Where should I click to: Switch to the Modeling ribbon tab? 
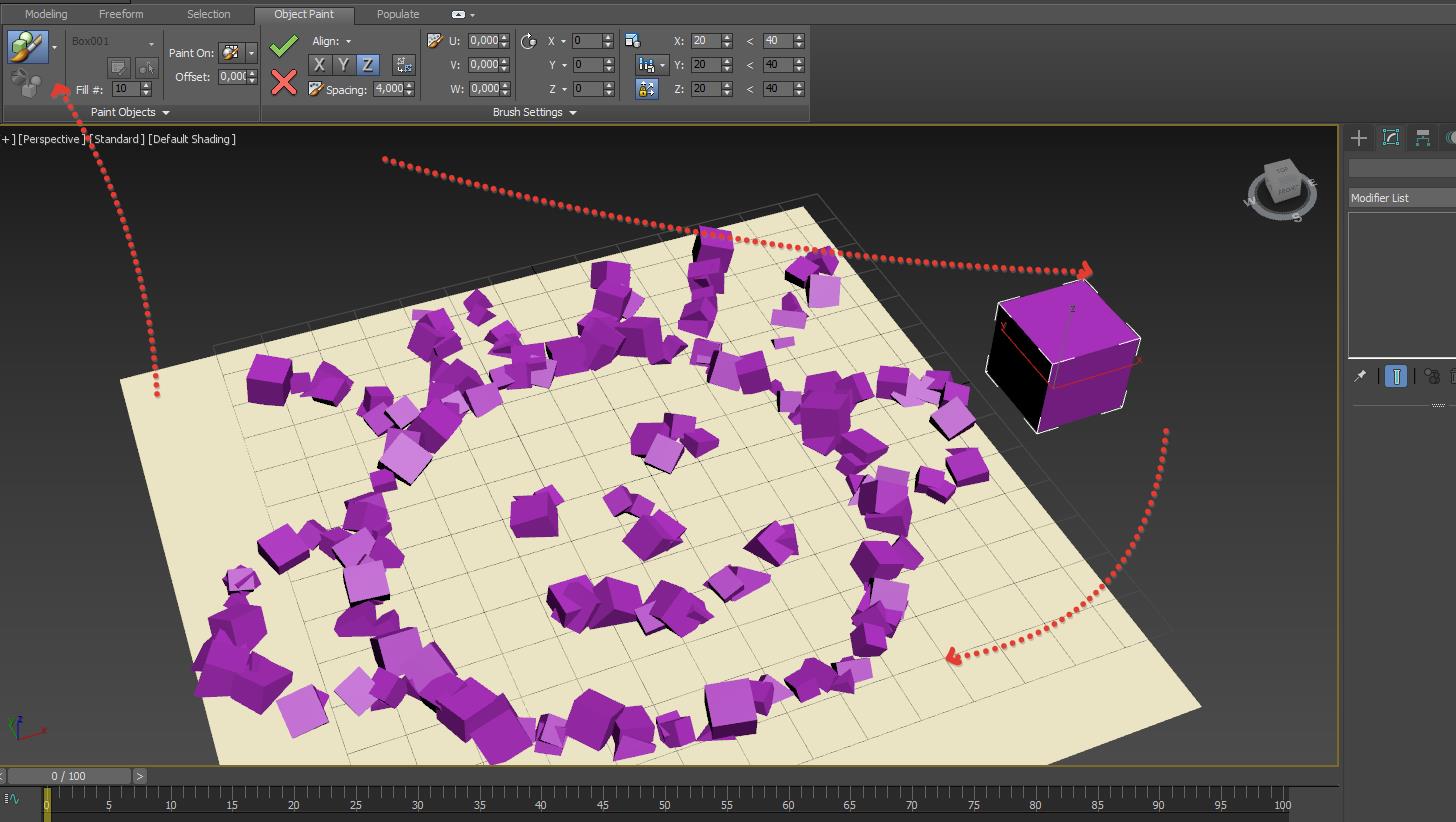[x=46, y=14]
